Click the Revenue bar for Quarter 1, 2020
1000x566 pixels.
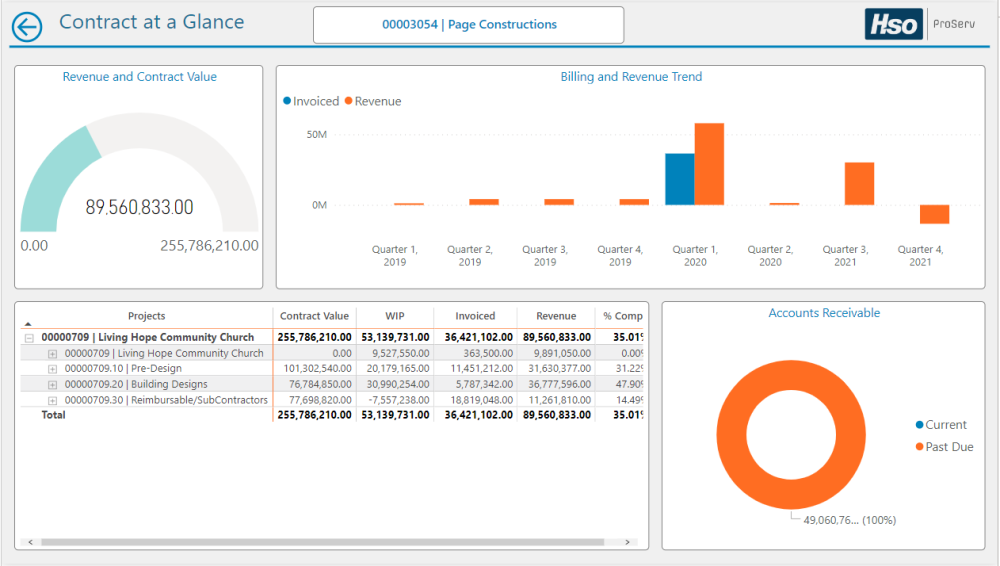tap(709, 164)
